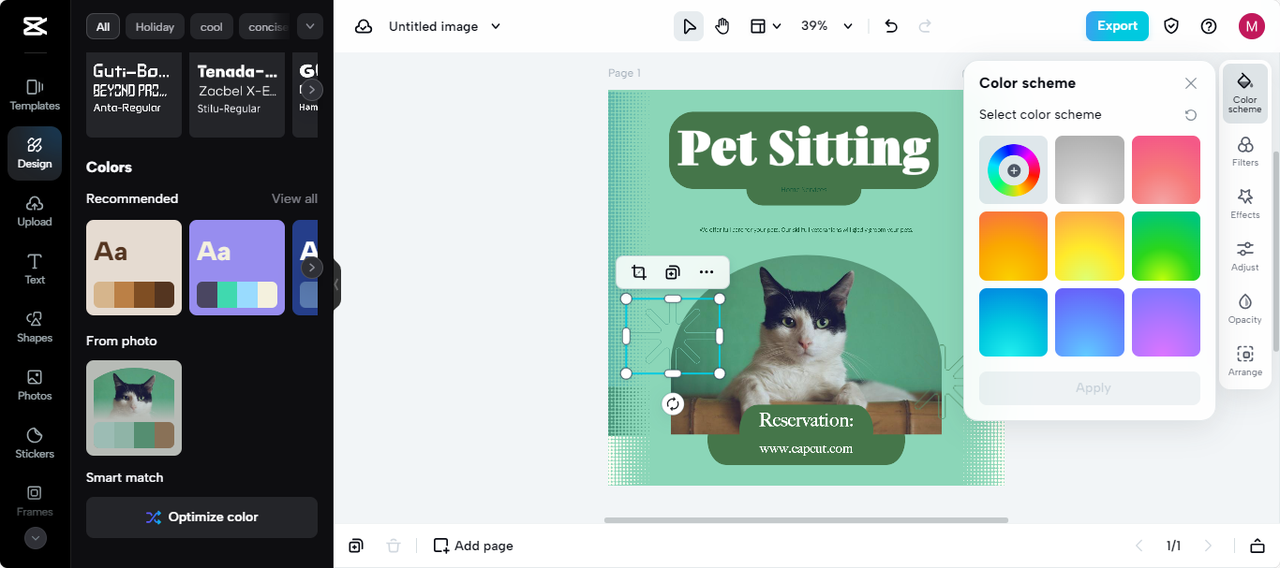
Task: Select the gray gradient color scheme
Action: coord(1090,170)
